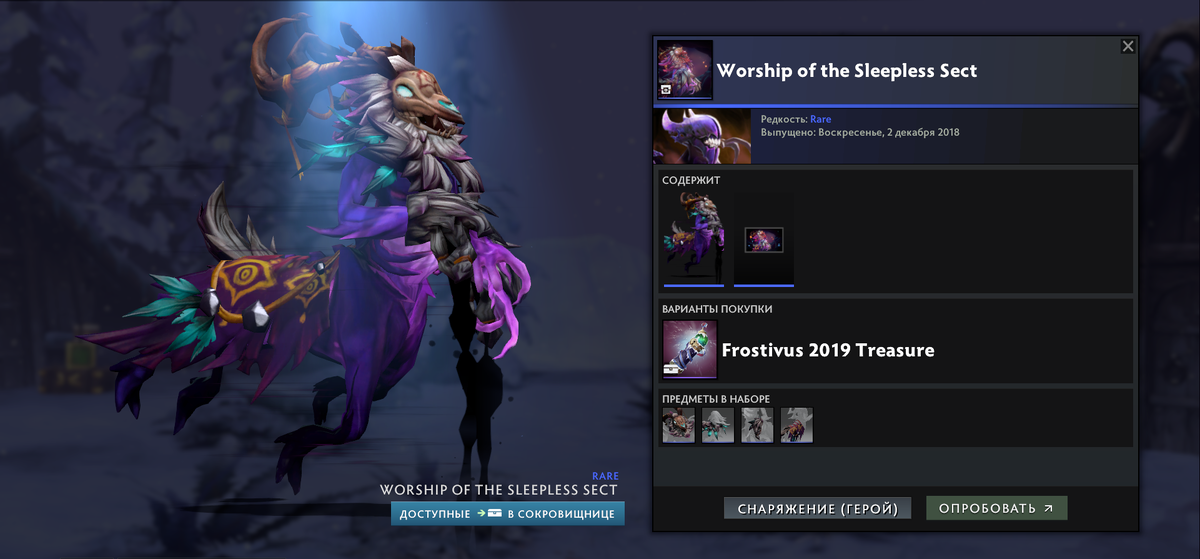Click the Опробовать button

click(996, 508)
